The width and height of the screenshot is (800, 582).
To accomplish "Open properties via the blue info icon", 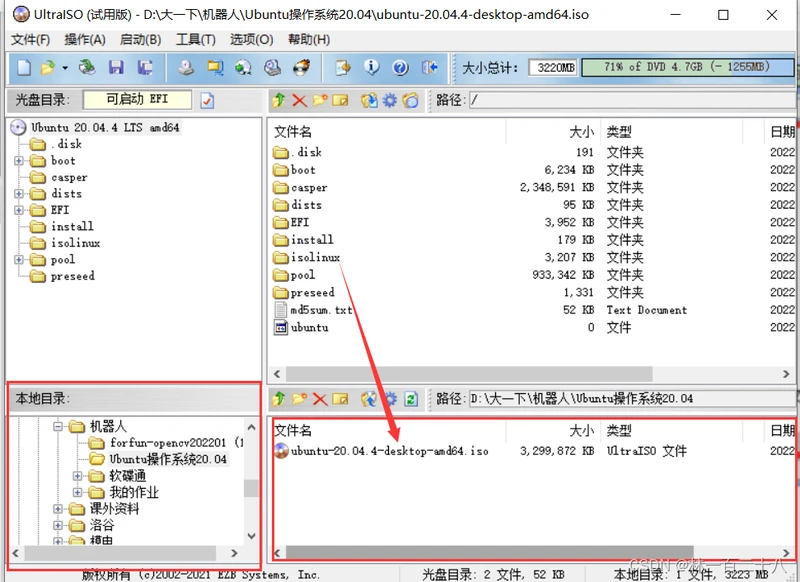I will click(x=371, y=67).
